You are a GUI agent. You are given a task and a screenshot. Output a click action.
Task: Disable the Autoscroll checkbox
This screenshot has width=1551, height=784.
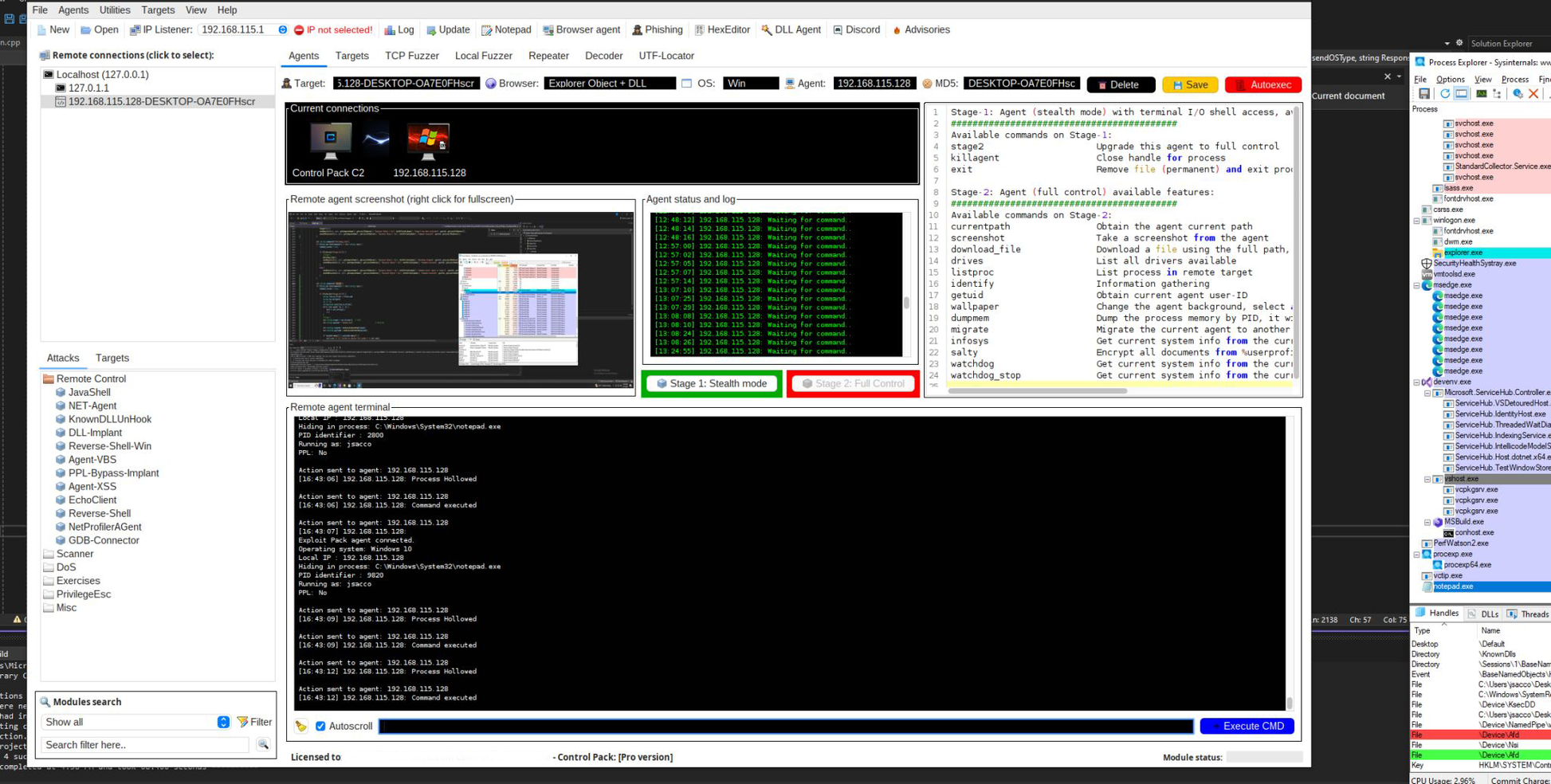pos(320,726)
